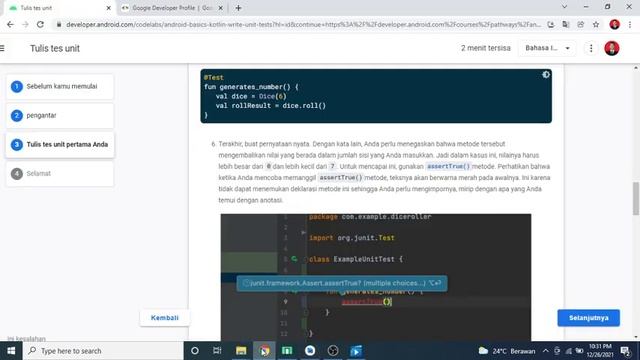The height and width of the screenshot is (360, 640).
Task: Click the page vertical scrollbar thumb
Action: (x=636, y=198)
